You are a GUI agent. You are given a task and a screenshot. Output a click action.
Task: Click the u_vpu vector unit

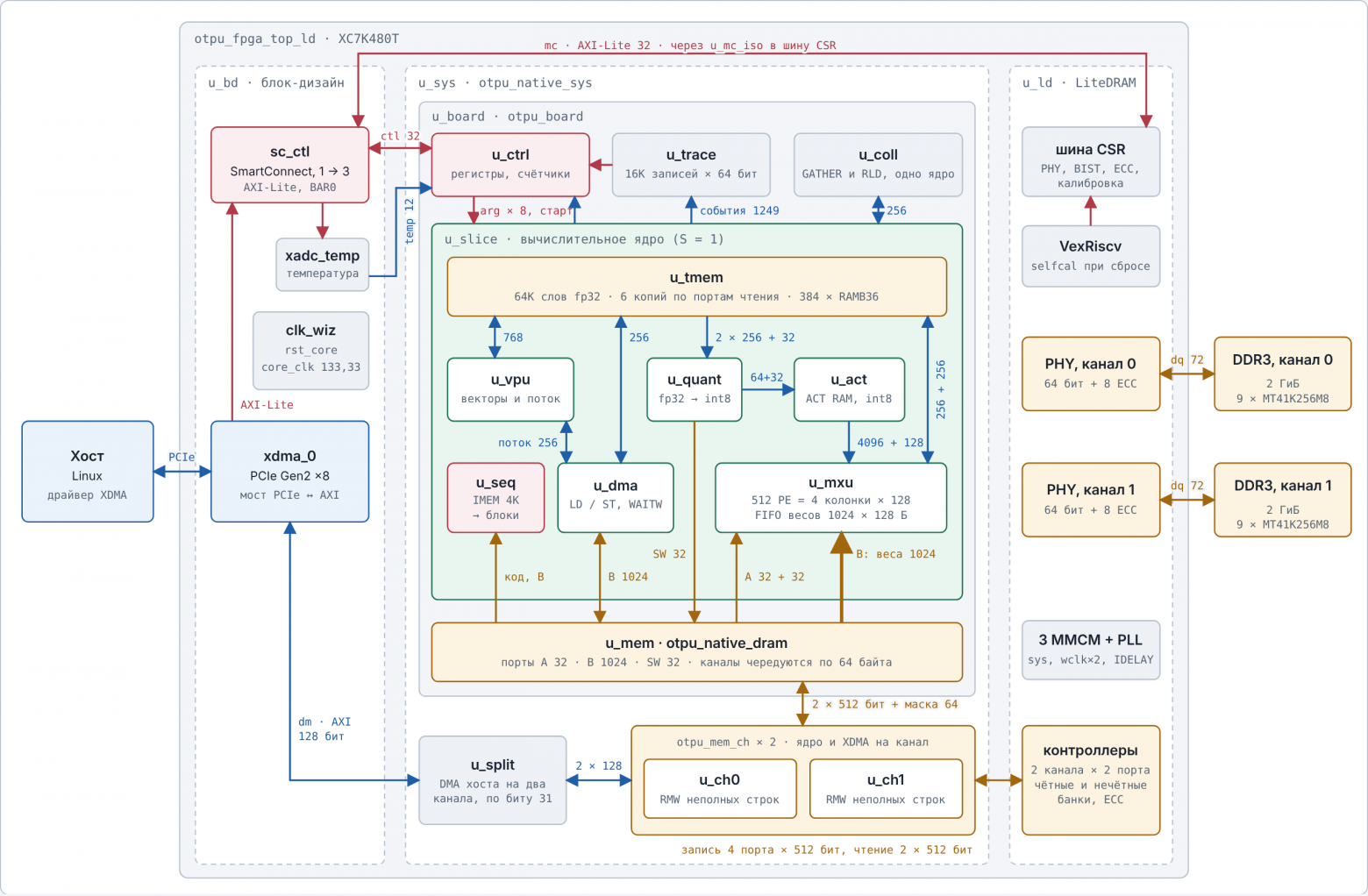pyautogui.click(x=510, y=389)
